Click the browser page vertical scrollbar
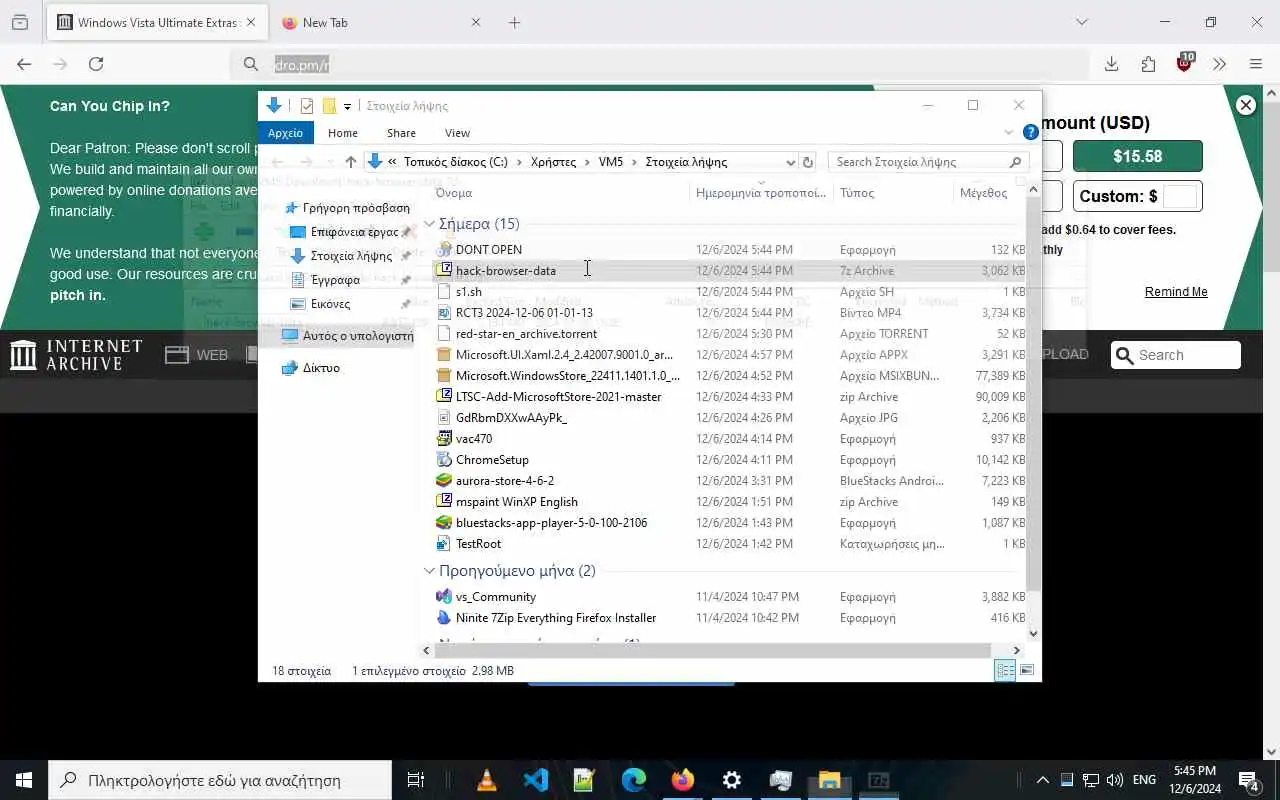Viewport: 1280px width, 800px height. [x=1272, y=187]
